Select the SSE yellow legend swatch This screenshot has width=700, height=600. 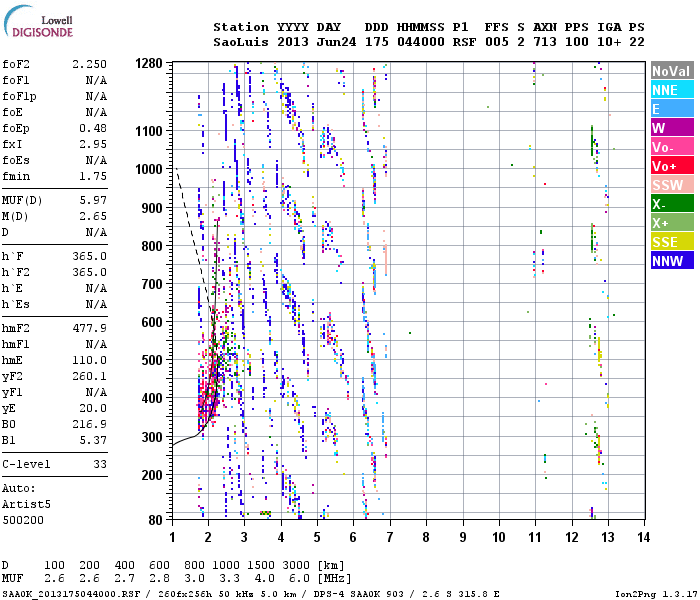click(x=672, y=242)
